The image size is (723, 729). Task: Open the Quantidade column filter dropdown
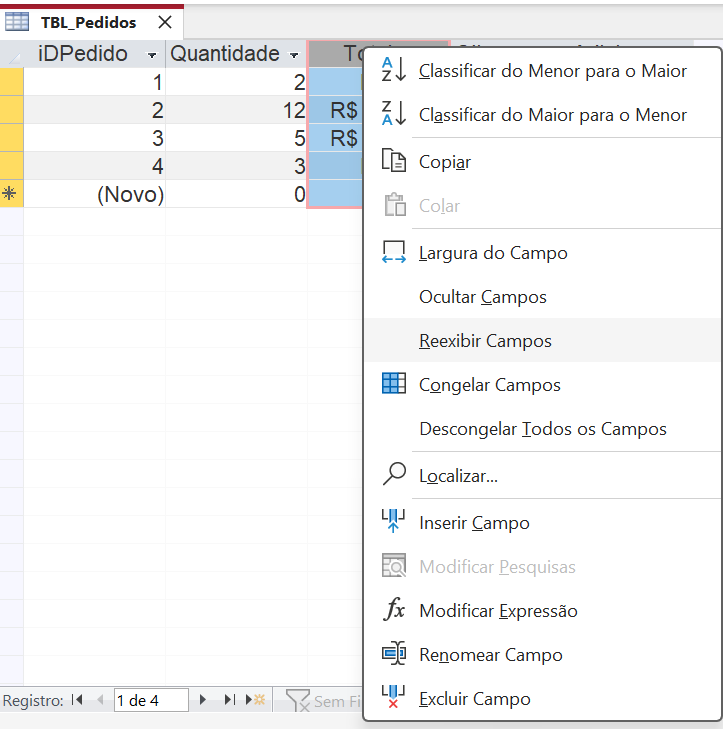pyautogui.click(x=294, y=56)
